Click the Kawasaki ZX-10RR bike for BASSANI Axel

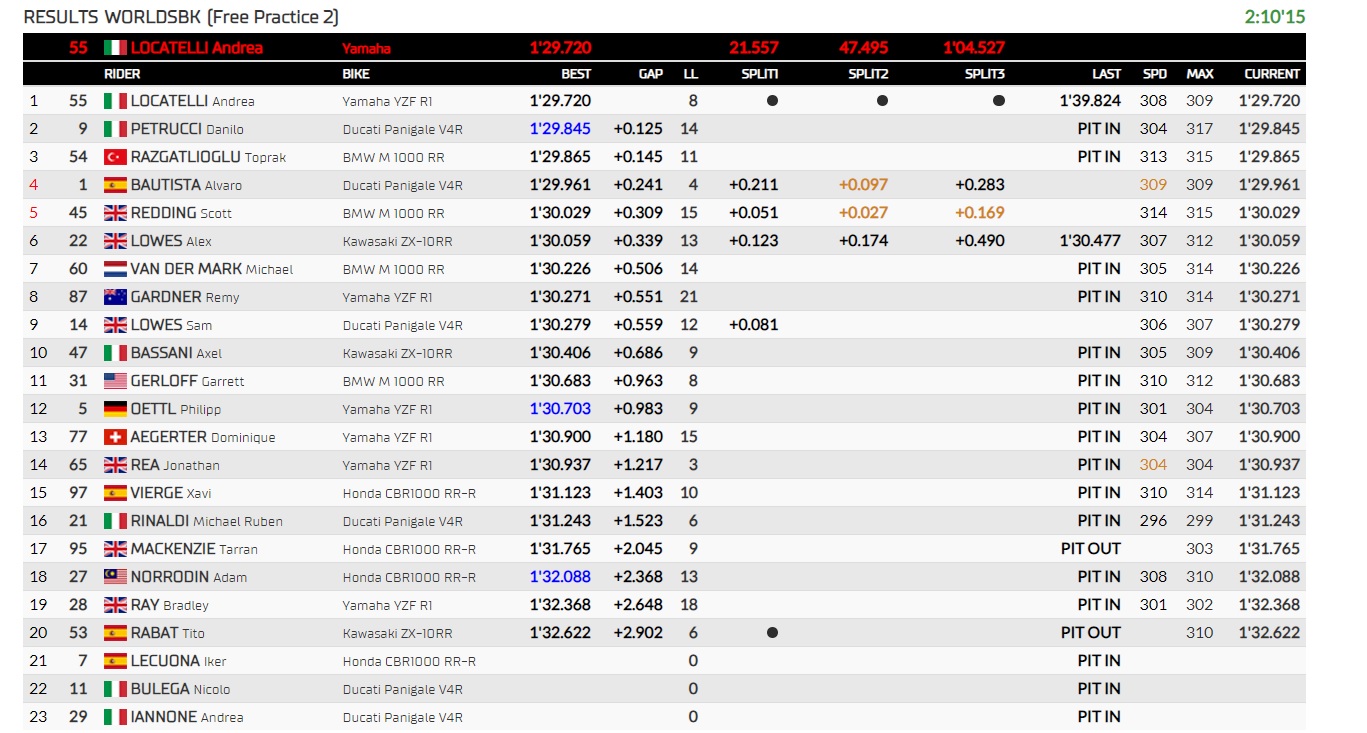point(397,354)
